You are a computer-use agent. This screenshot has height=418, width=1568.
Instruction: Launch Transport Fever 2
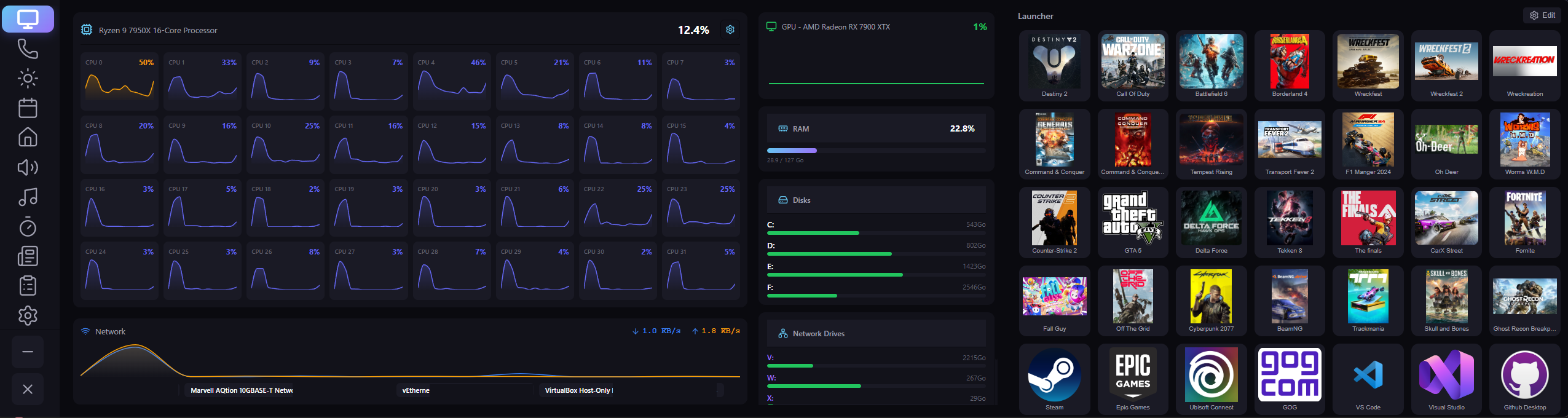point(1290,144)
